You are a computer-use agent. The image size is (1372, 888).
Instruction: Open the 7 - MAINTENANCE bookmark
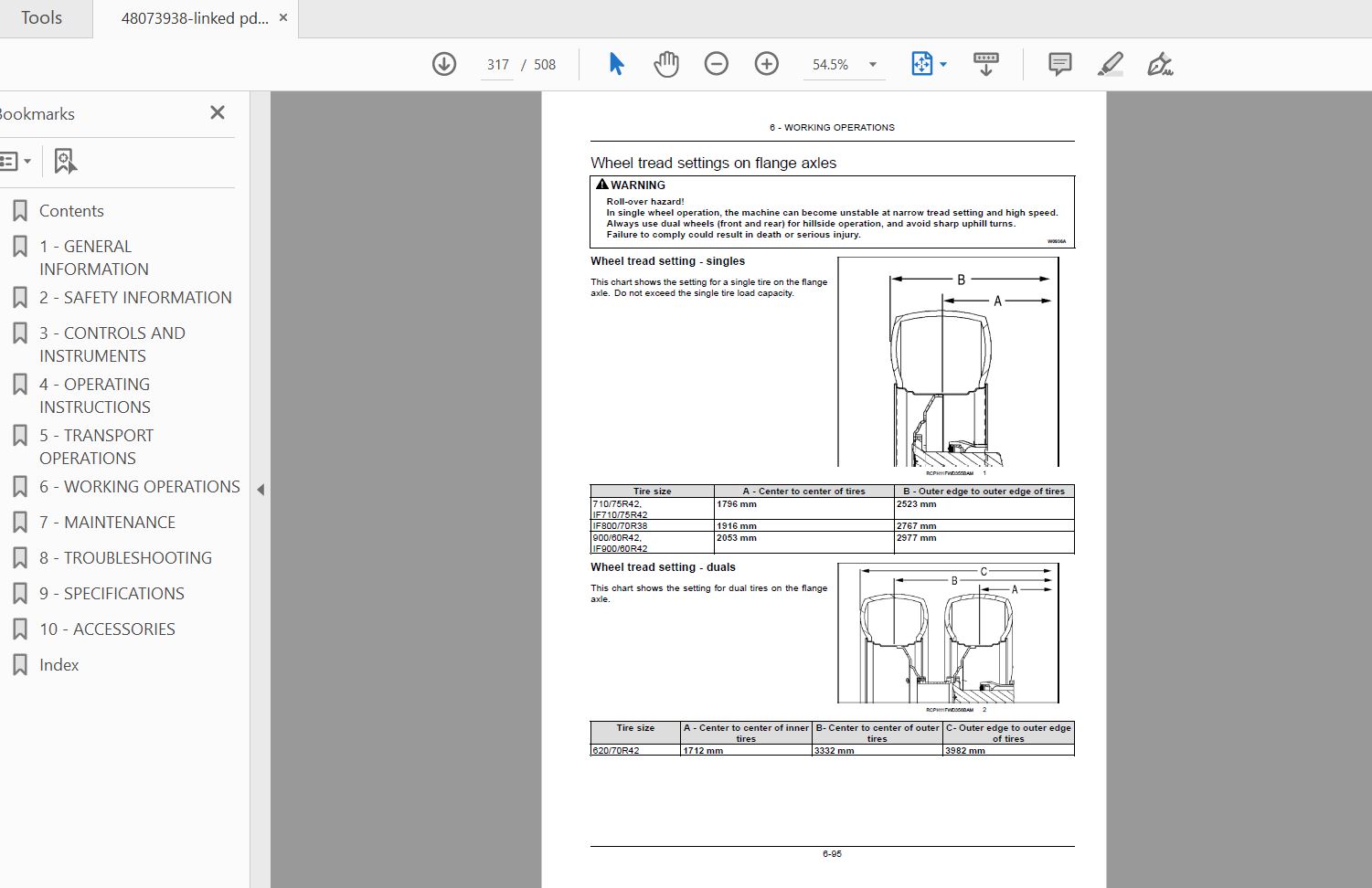107,522
